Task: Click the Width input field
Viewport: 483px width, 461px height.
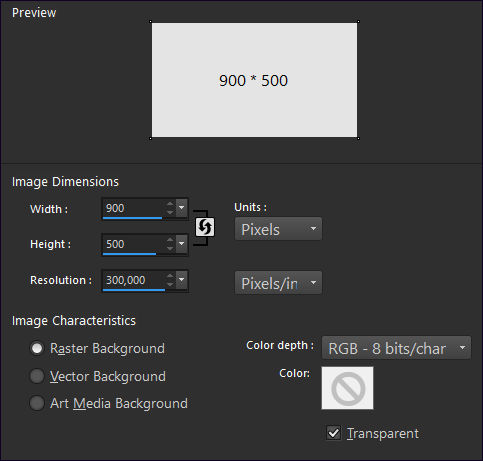Action: (133, 208)
